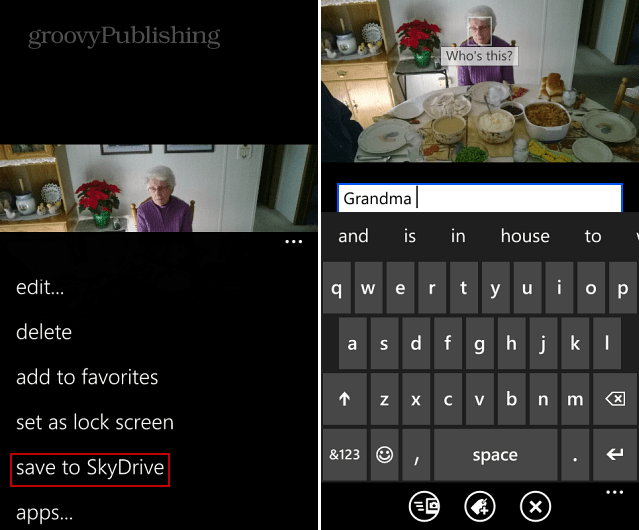Tap grandma photo thumbnail in left screen
This screenshot has width=639, height=530.
point(159,188)
